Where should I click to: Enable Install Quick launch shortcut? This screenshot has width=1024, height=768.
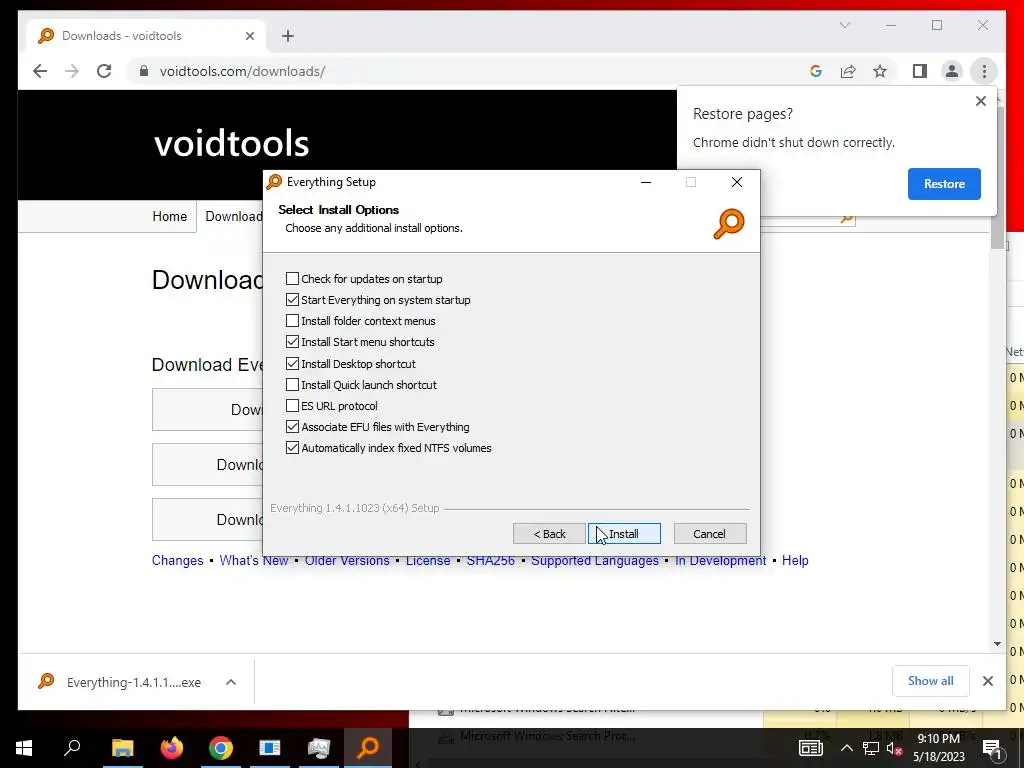(x=293, y=385)
